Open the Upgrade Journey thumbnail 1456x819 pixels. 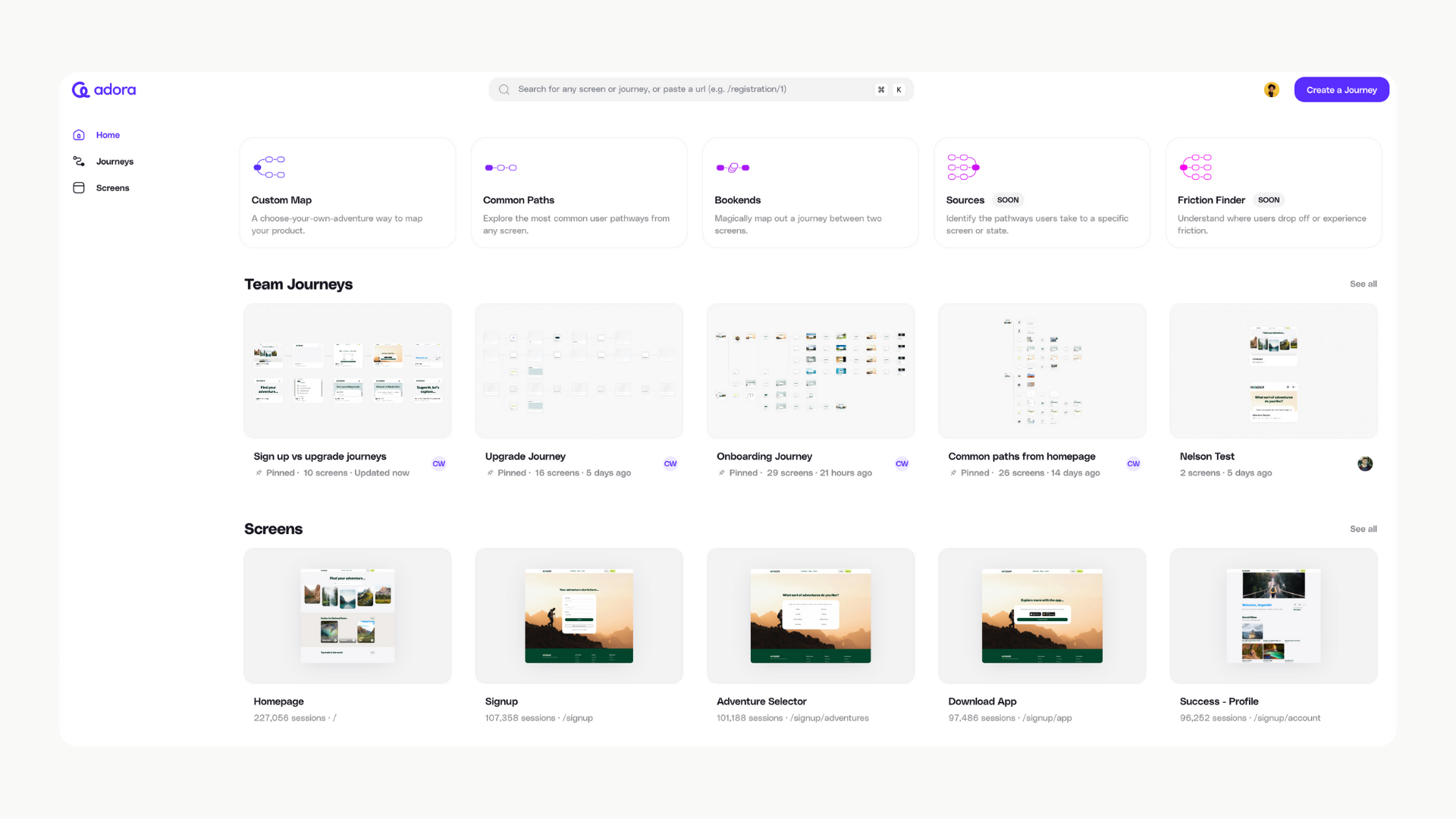[x=579, y=371]
